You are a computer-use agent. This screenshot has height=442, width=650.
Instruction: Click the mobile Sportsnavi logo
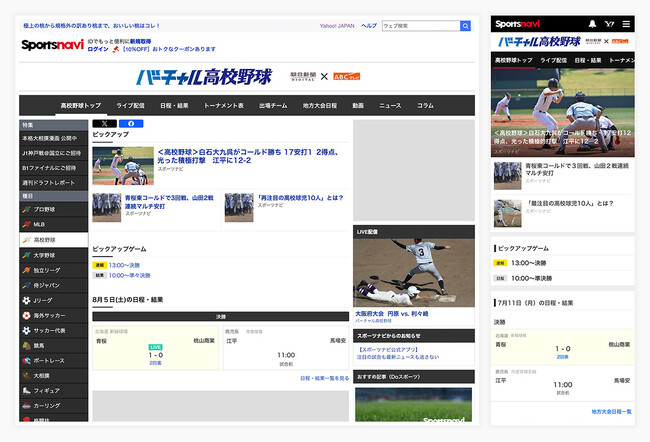(517, 24)
